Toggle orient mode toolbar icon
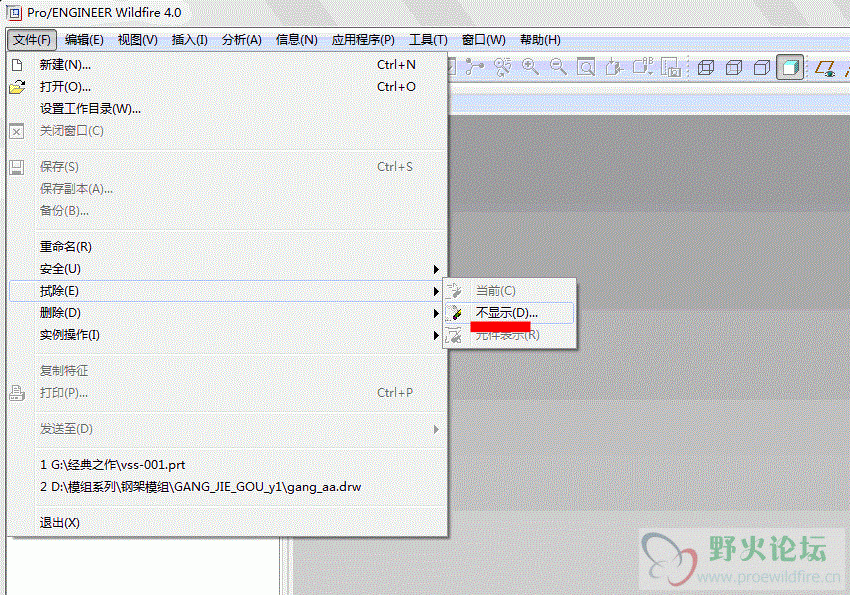Viewport: 850px width, 595px height. (x=503, y=67)
